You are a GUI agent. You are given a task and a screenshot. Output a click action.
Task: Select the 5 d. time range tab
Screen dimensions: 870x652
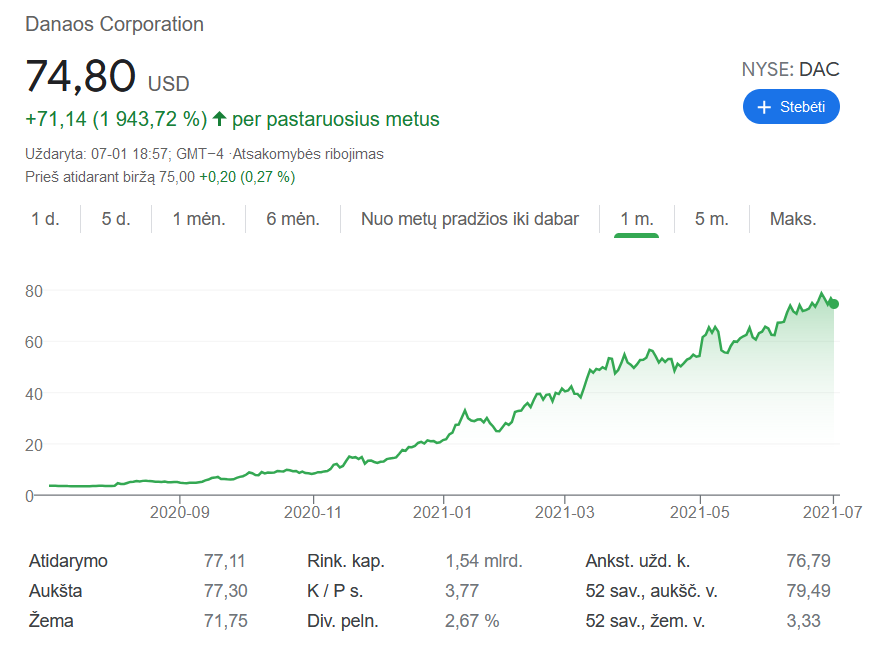coord(115,219)
